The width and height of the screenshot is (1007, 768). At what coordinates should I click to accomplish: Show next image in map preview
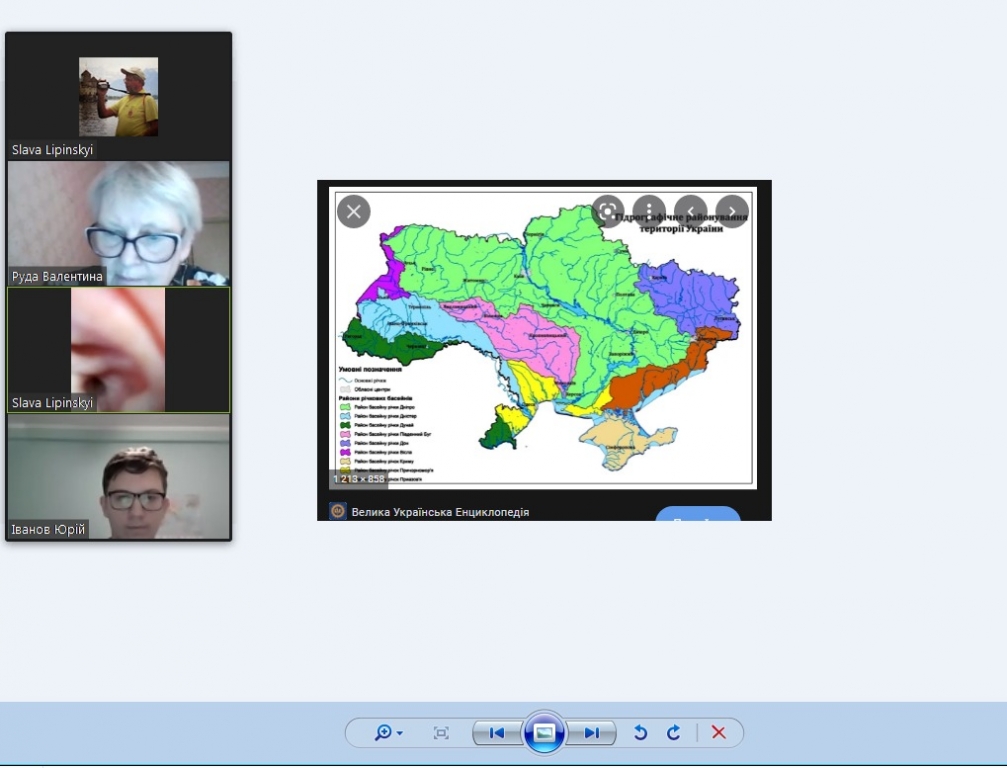(x=732, y=211)
